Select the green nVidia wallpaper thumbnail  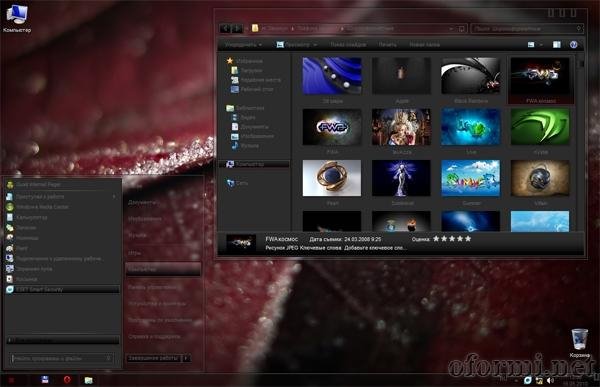pos(540,127)
